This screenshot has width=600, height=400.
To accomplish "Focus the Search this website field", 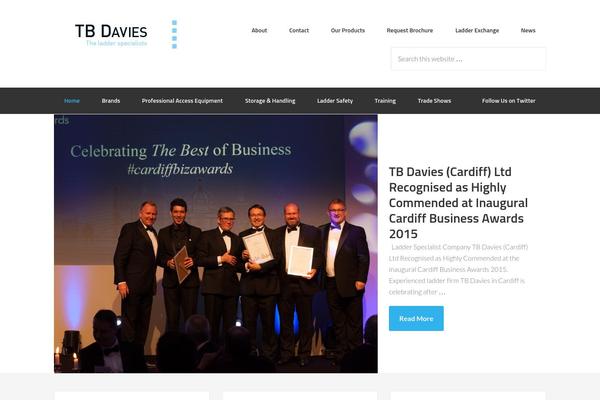I will (468, 59).
